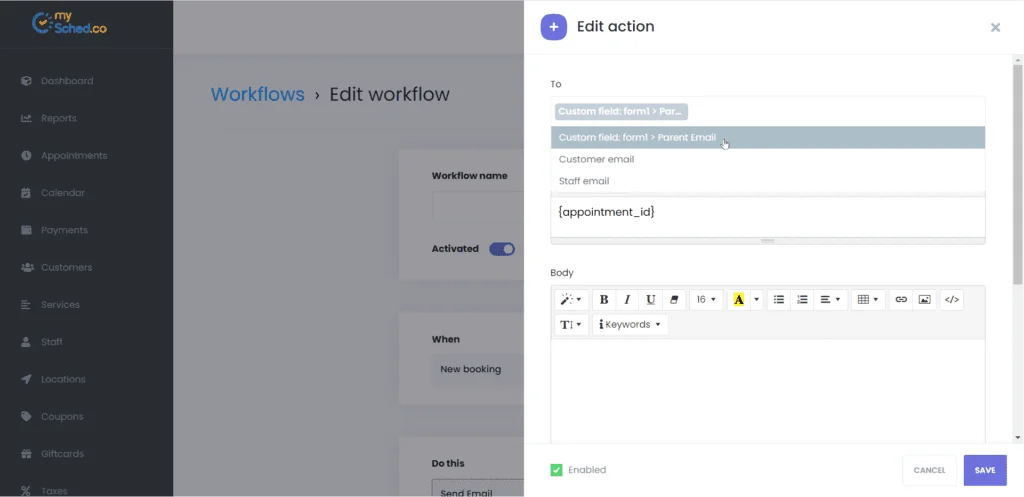
Task: Click the eraser remove-formatting icon
Action: [674, 300]
